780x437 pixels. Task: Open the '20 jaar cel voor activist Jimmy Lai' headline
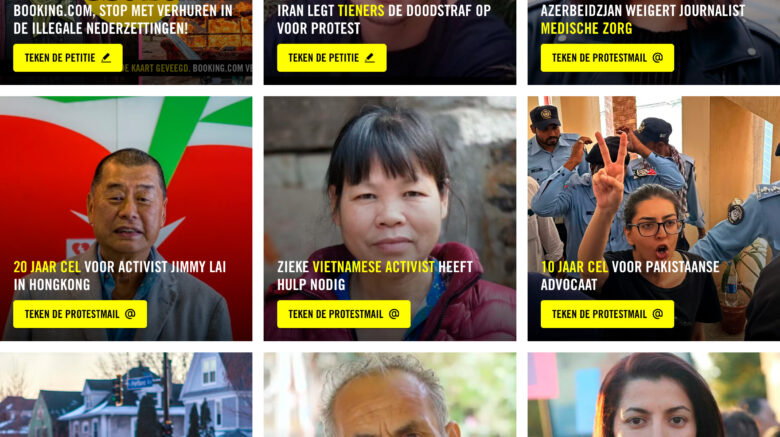pyautogui.click(x=119, y=276)
